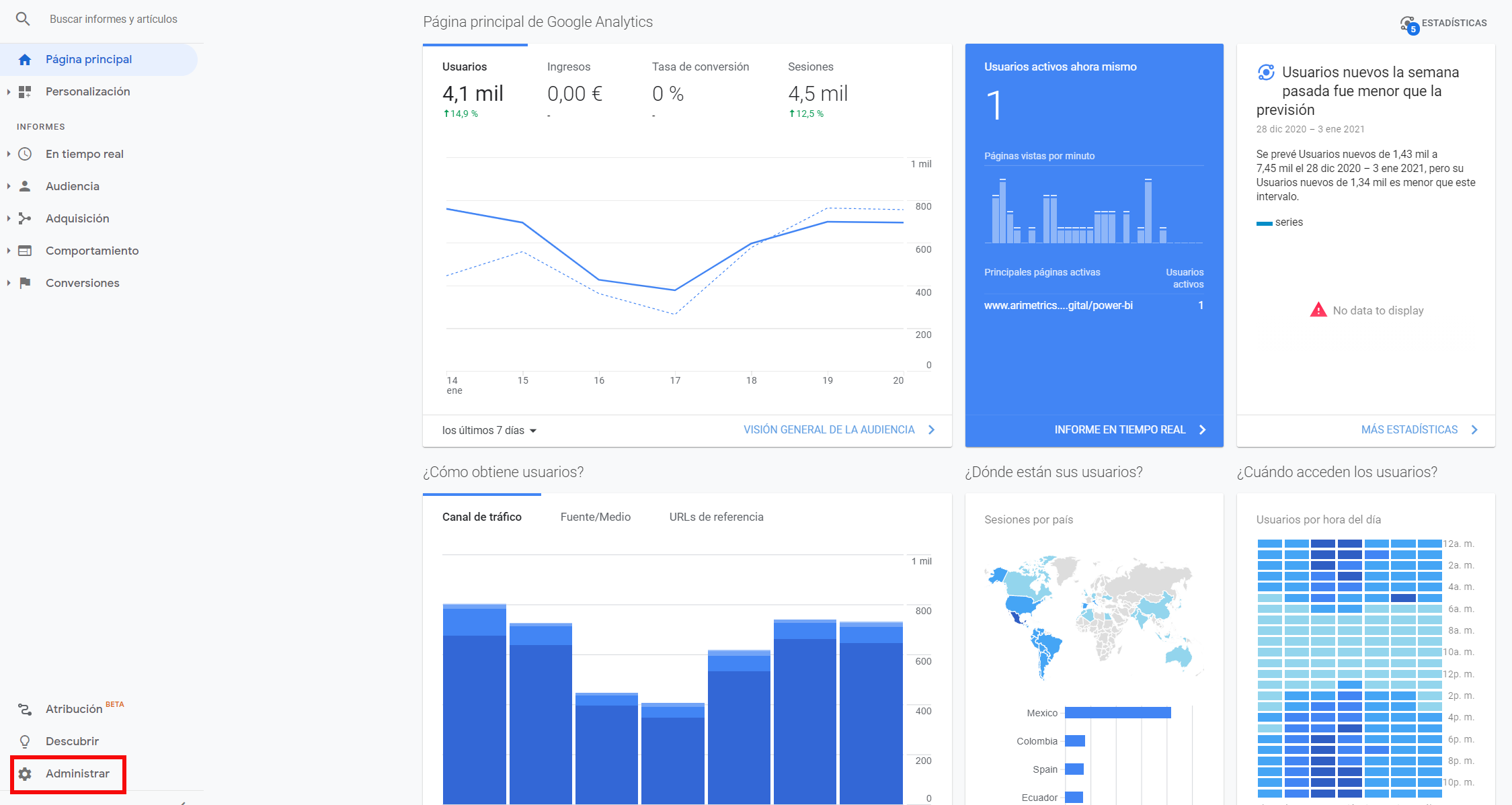Click the Descubrir lightbulb icon
1512x805 pixels.
(x=25, y=741)
